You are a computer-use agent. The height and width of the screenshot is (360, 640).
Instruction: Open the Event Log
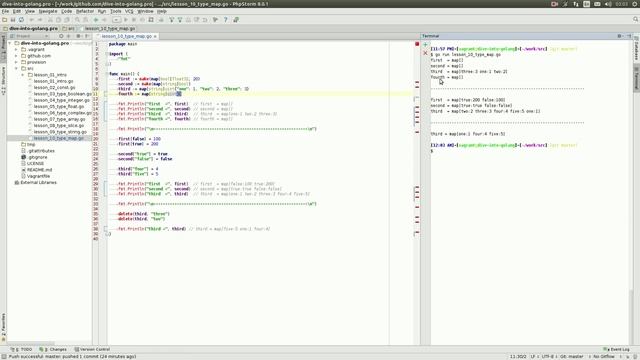(617, 349)
